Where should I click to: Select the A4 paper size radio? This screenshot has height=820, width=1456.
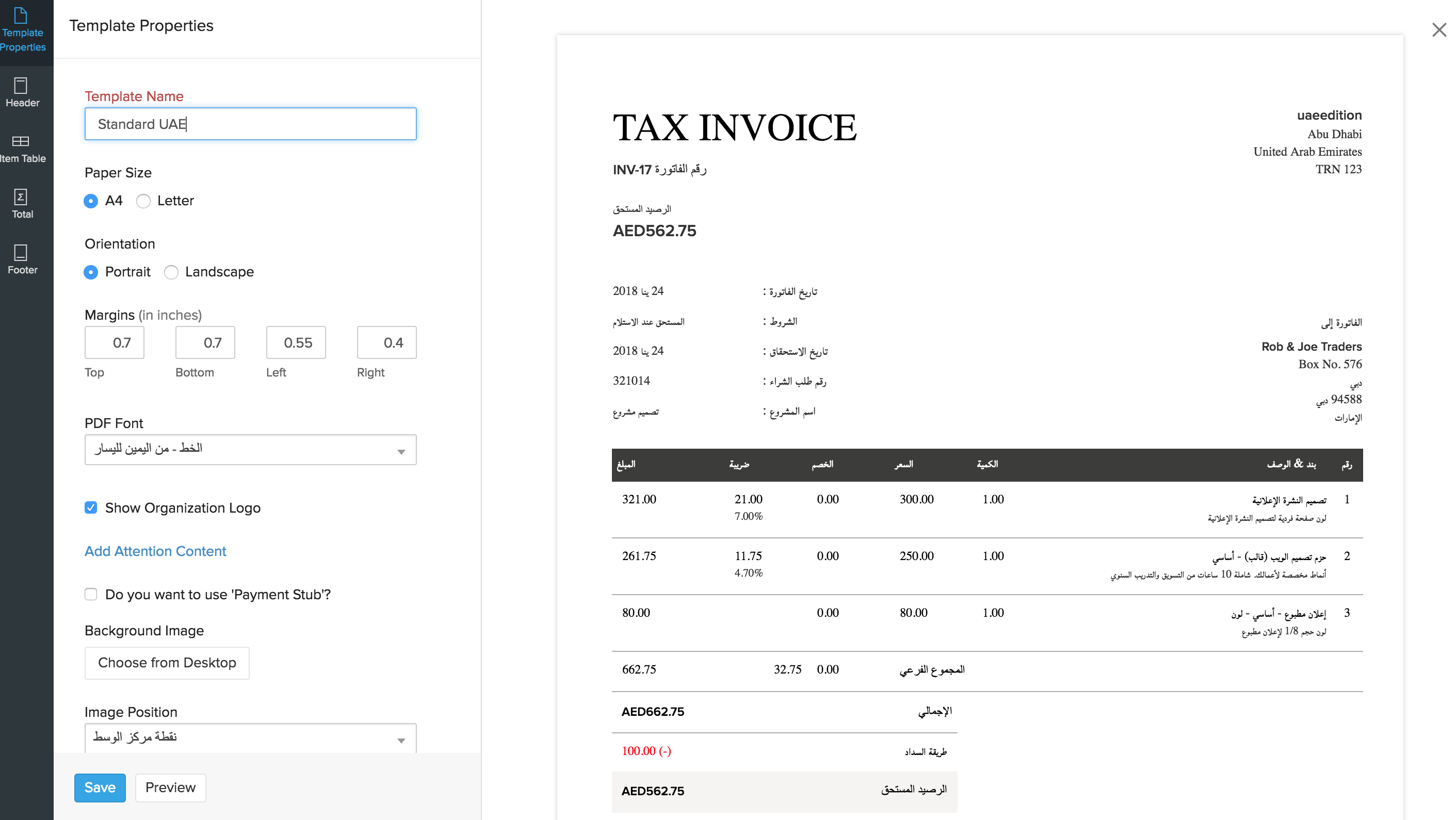91,201
